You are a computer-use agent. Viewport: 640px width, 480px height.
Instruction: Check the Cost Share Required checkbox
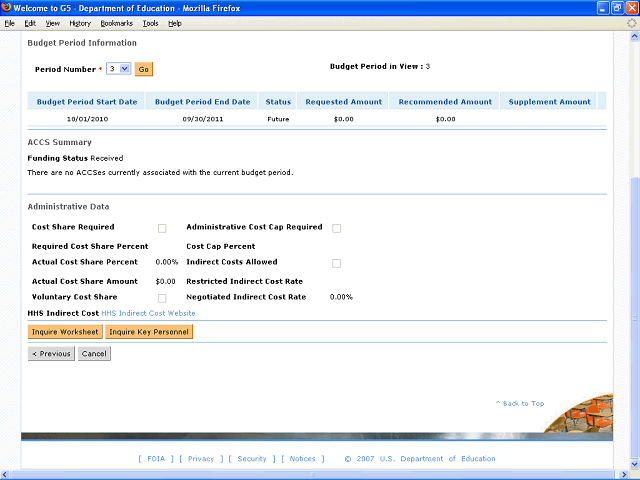tap(162, 228)
